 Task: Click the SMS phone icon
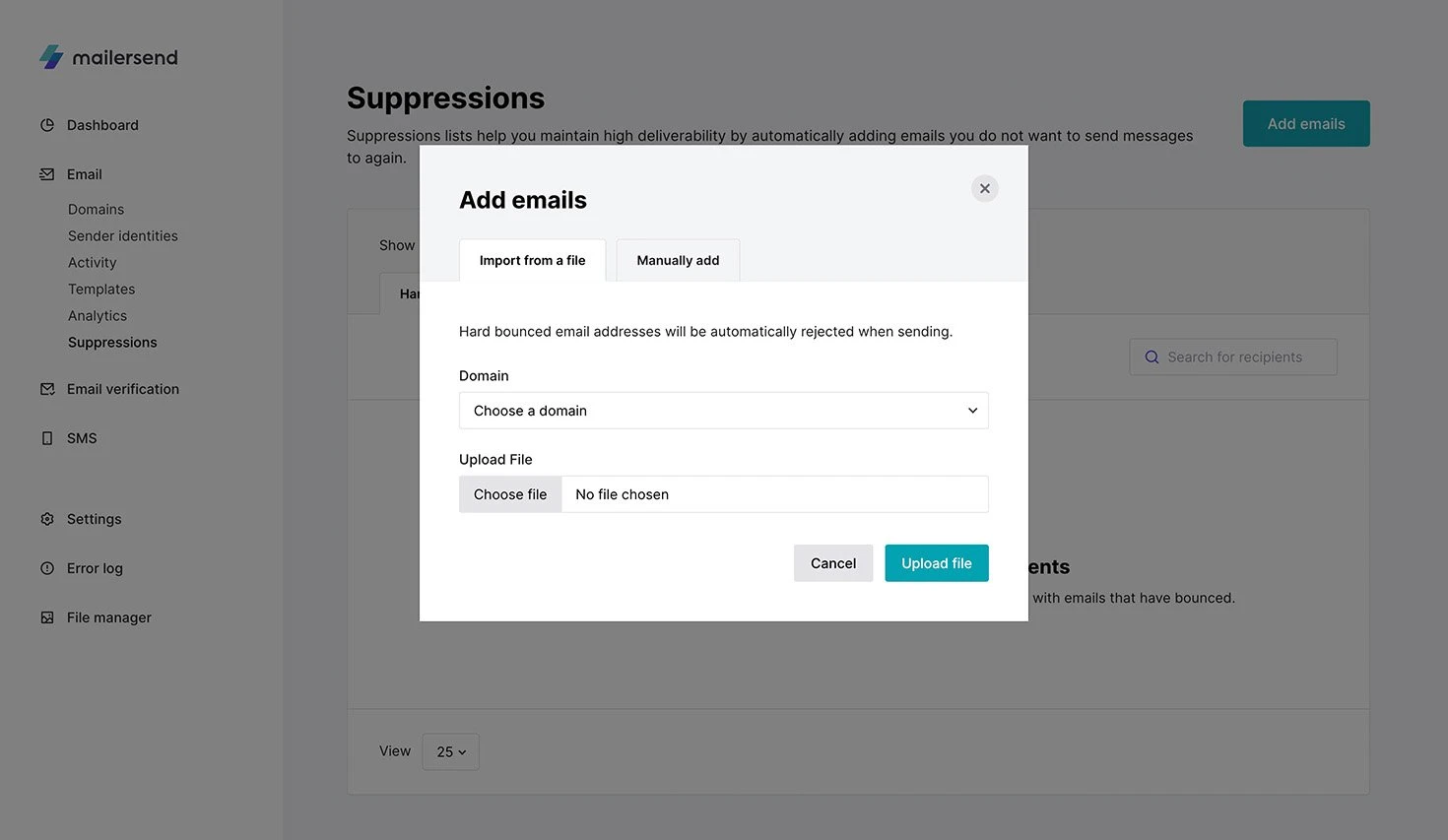click(47, 438)
